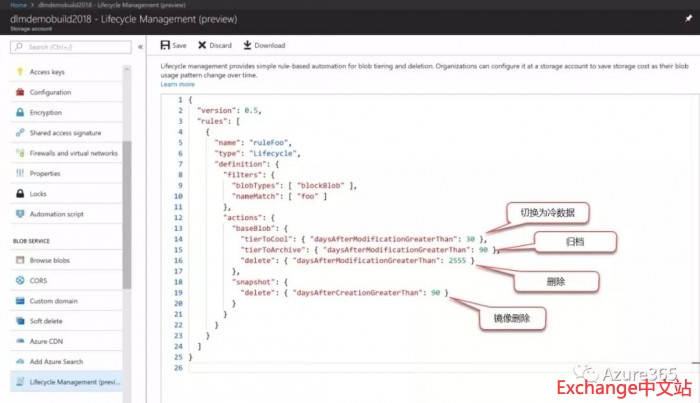Open Shared access signature settings
The width and height of the screenshot is (700, 403).
(65, 133)
